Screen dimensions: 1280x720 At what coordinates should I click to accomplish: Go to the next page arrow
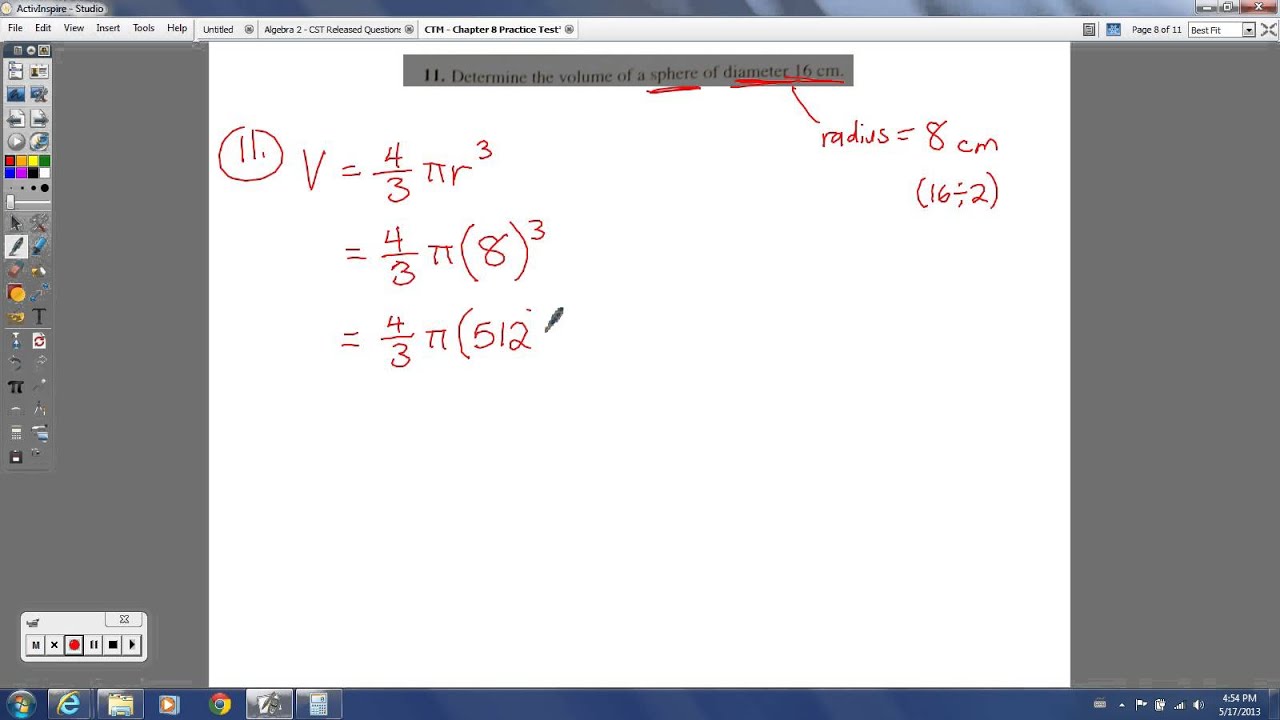(39, 119)
